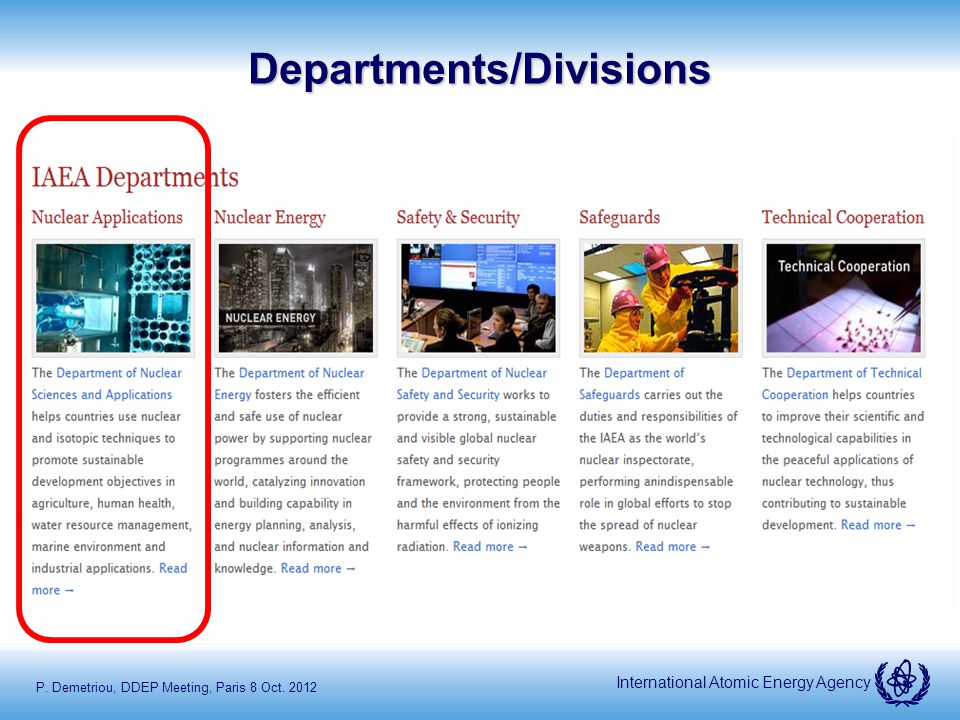Click Read more under Nuclear Energy
The height and width of the screenshot is (720, 960).
[x=318, y=569]
